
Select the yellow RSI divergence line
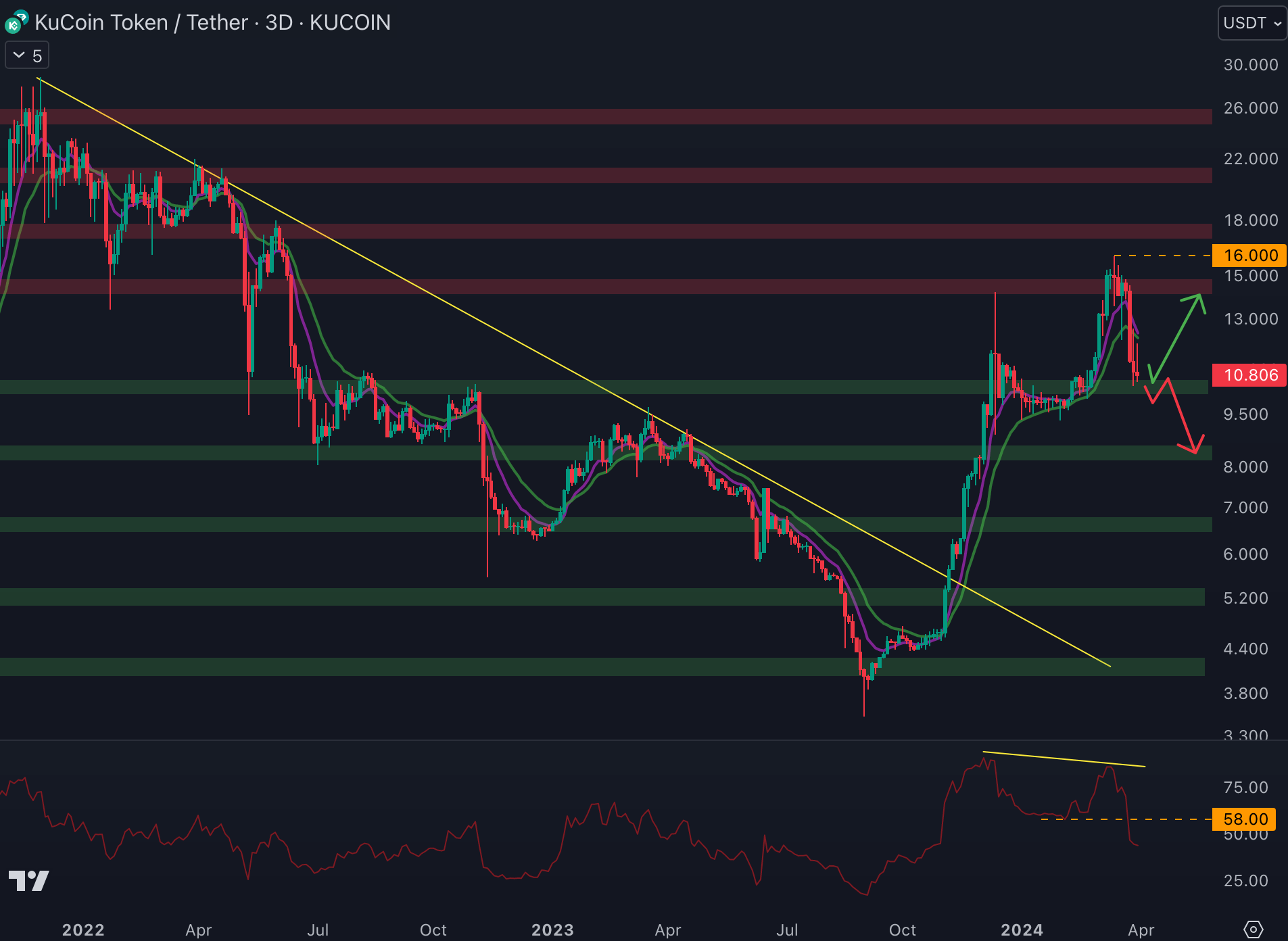[1064, 759]
